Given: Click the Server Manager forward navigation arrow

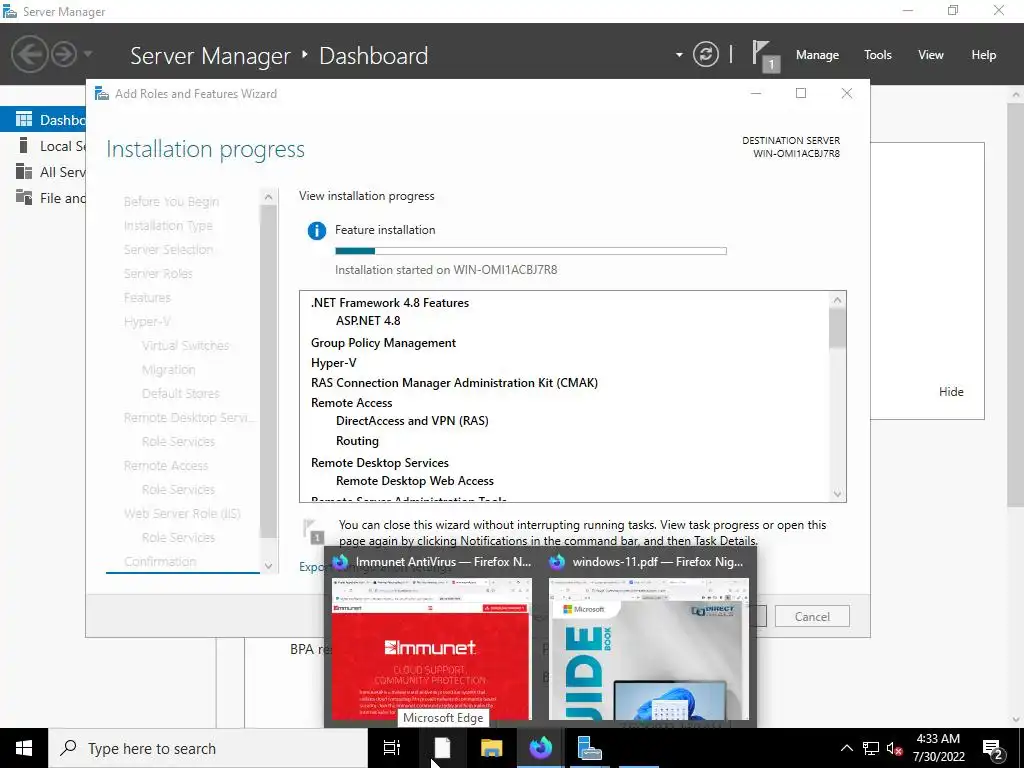Looking at the screenshot, I should 64,54.
